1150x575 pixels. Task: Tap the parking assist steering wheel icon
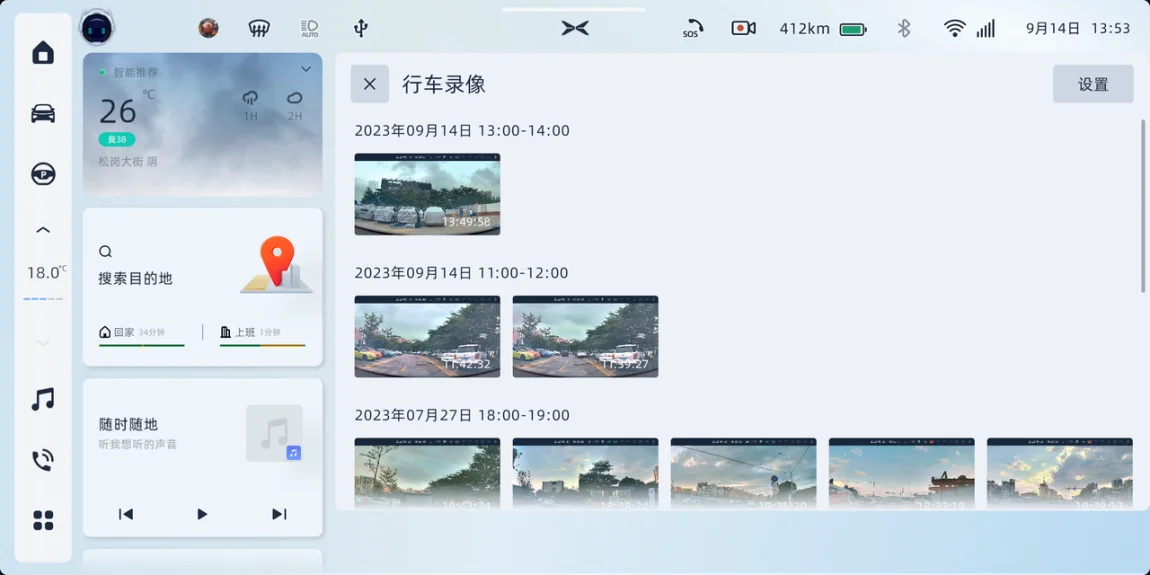[43, 174]
